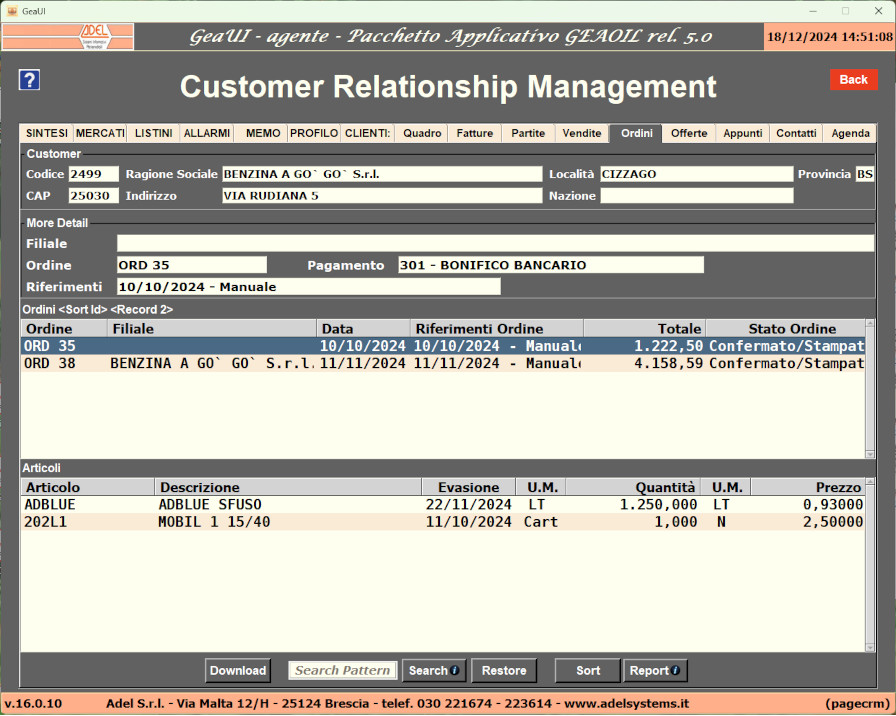This screenshot has height=716, width=896.
Task: Click the Stato Ordine column header
Action: pos(786,329)
